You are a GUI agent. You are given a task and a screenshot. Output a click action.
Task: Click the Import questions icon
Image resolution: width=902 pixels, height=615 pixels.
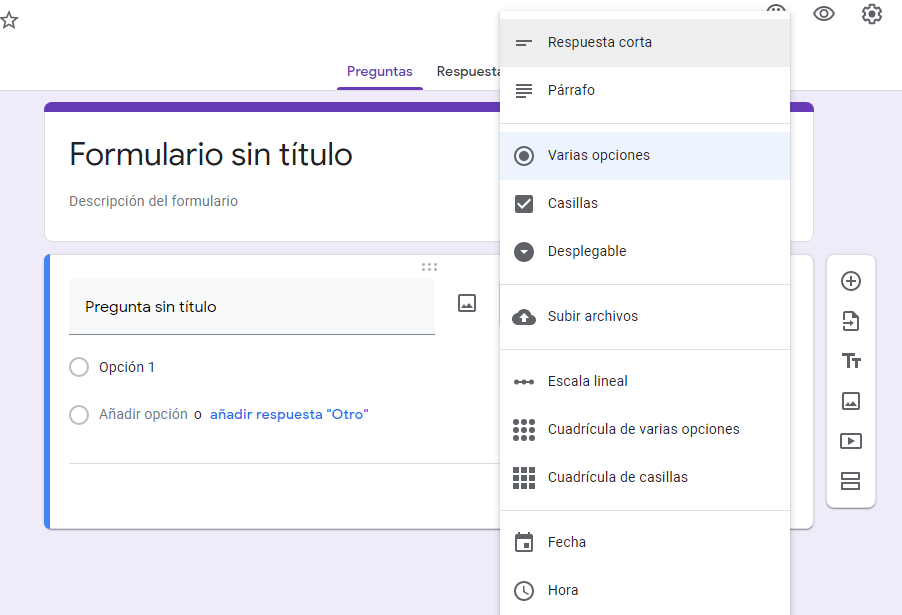click(x=850, y=321)
